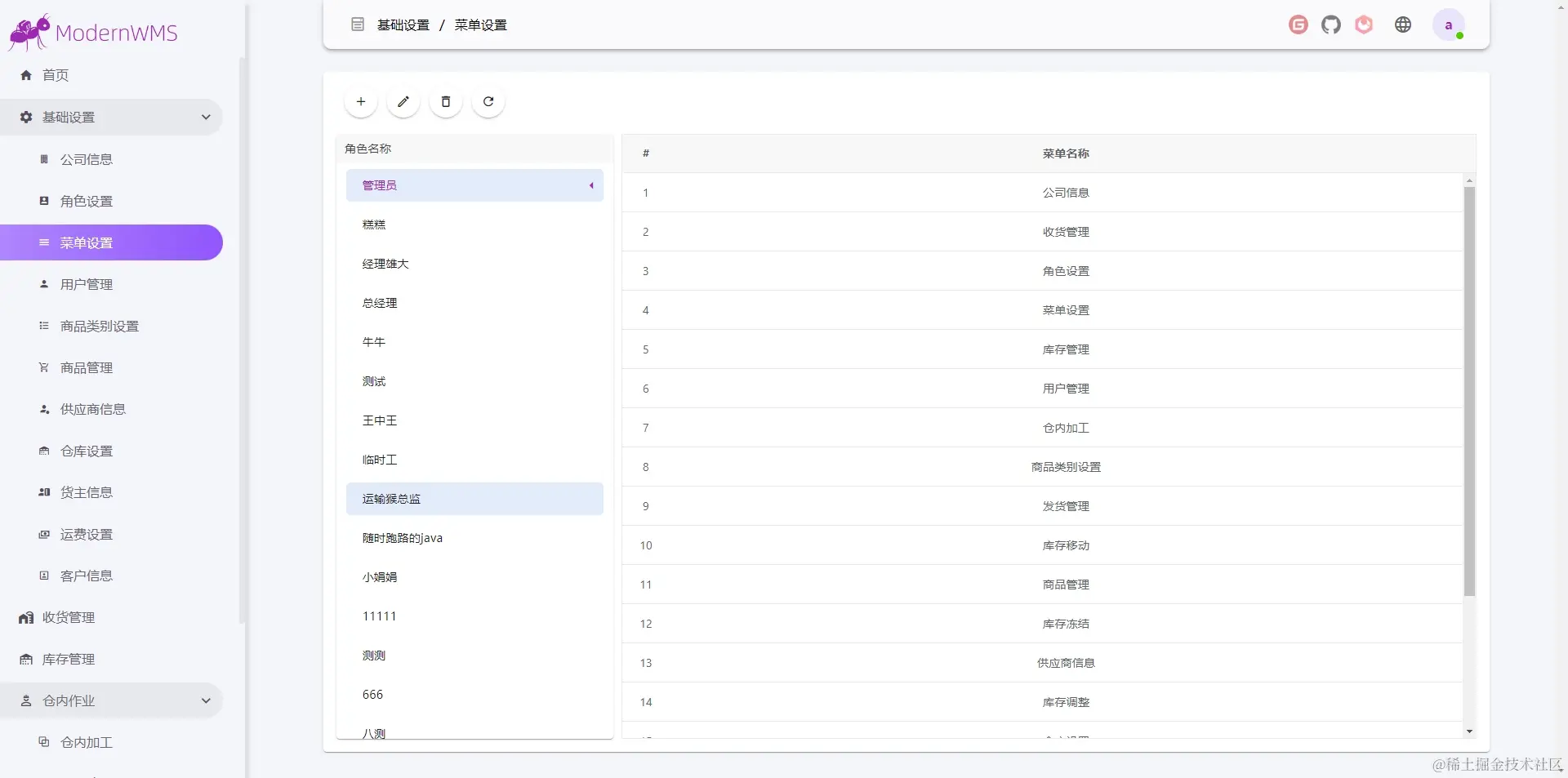Select the 糕糕 role
The width and height of the screenshot is (1568, 778).
coord(474,225)
